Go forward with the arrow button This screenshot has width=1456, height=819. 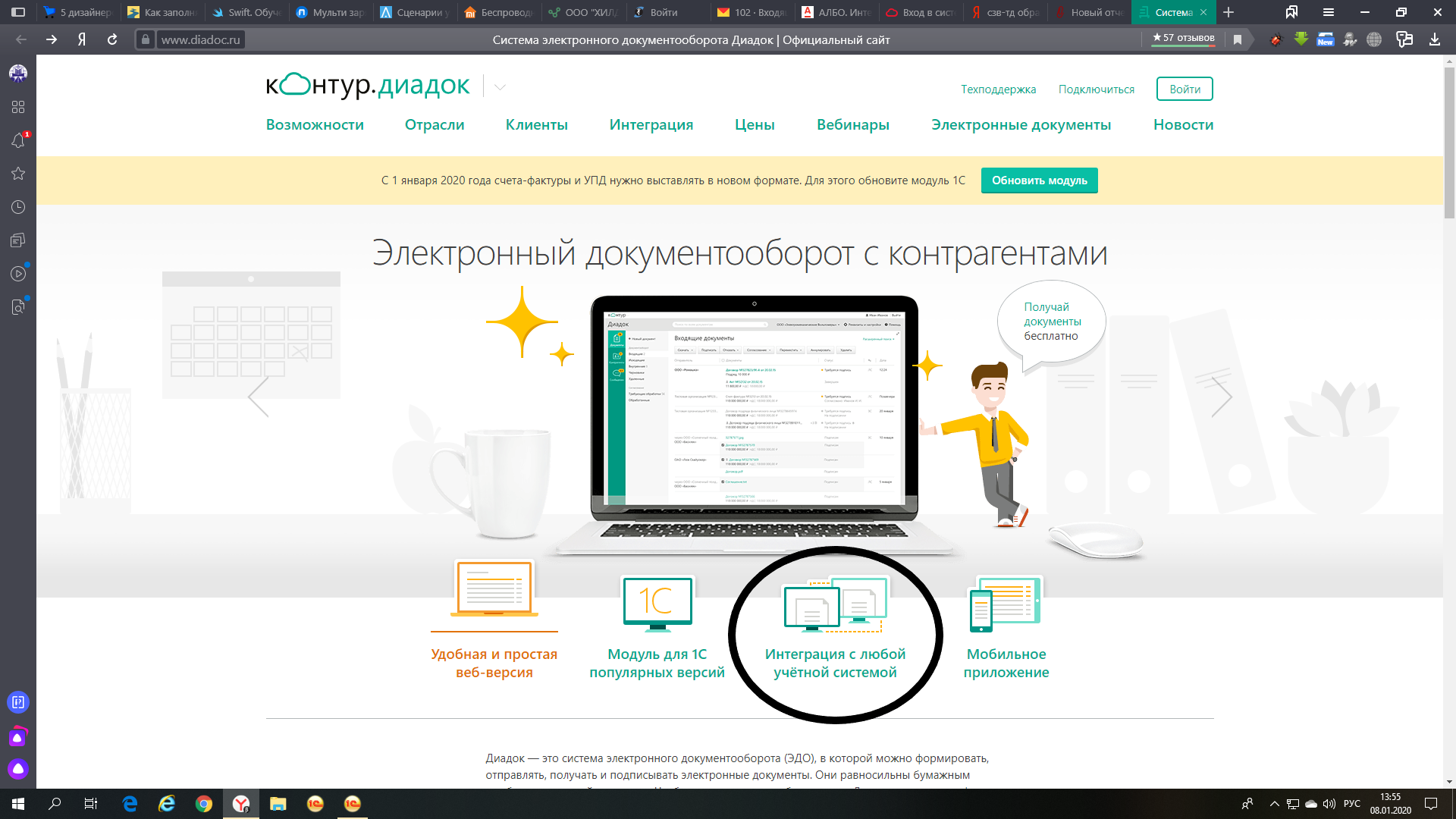click(52, 39)
